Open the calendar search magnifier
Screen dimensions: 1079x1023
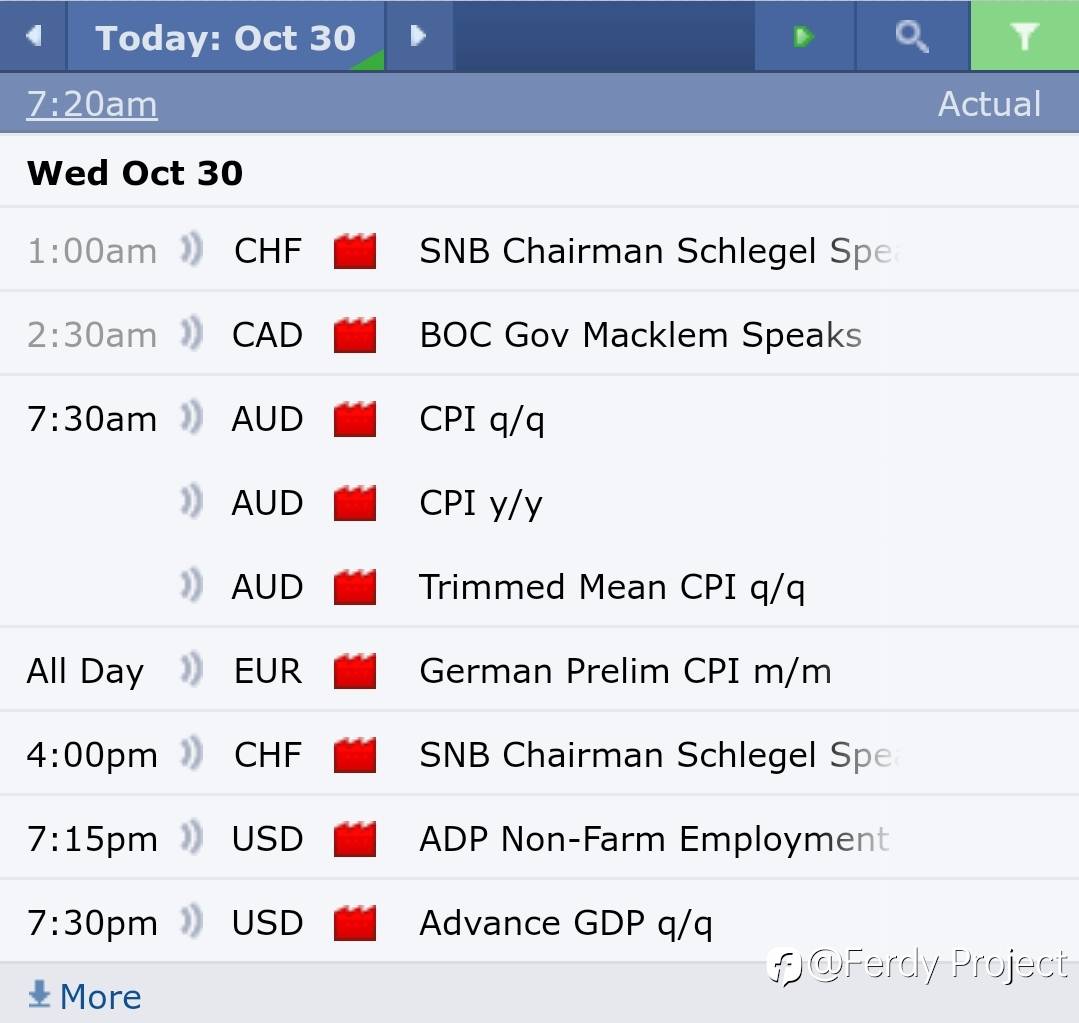[x=911, y=36]
